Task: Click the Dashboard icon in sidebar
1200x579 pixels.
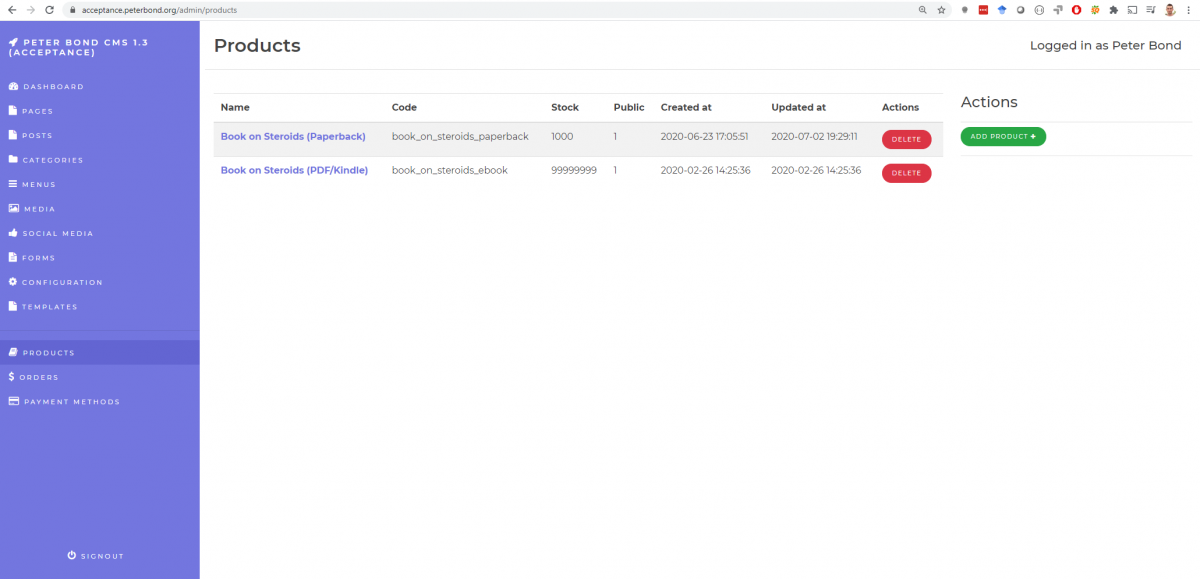Action: 13,87
